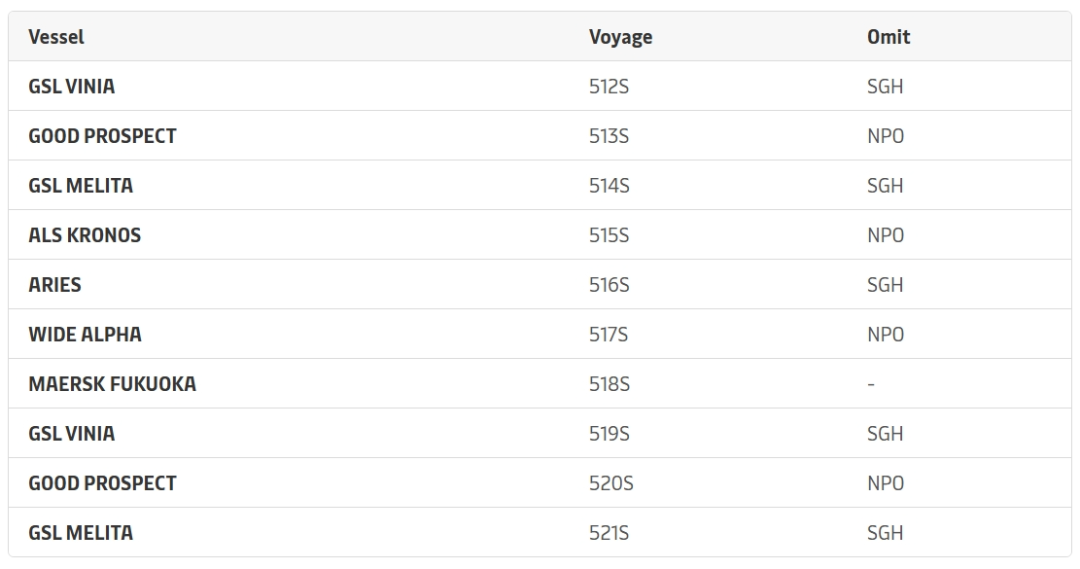Click the Vessel column header
Image resolution: width=1080 pixels, height=569 pixels.
[56, 37]
